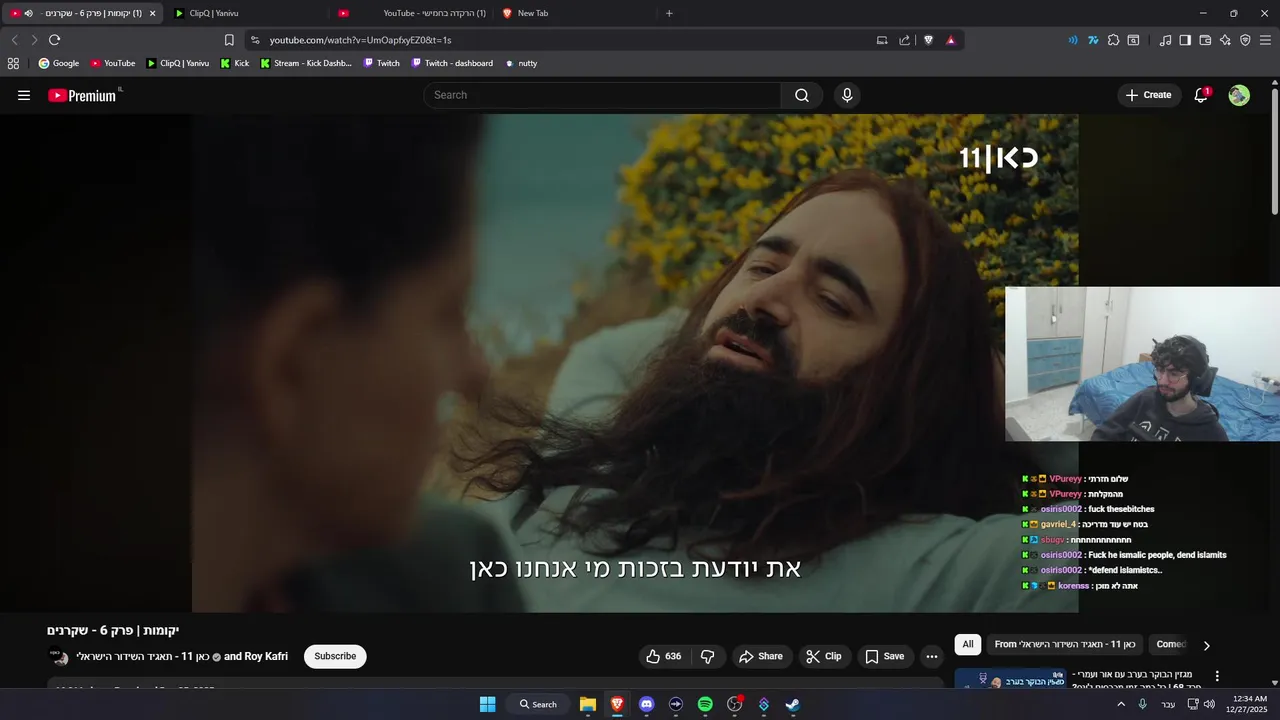Image resolution: width=1280 pixels, height=720 pixels.
Task: Click the browser address bar URL
Action: (360, 40)
